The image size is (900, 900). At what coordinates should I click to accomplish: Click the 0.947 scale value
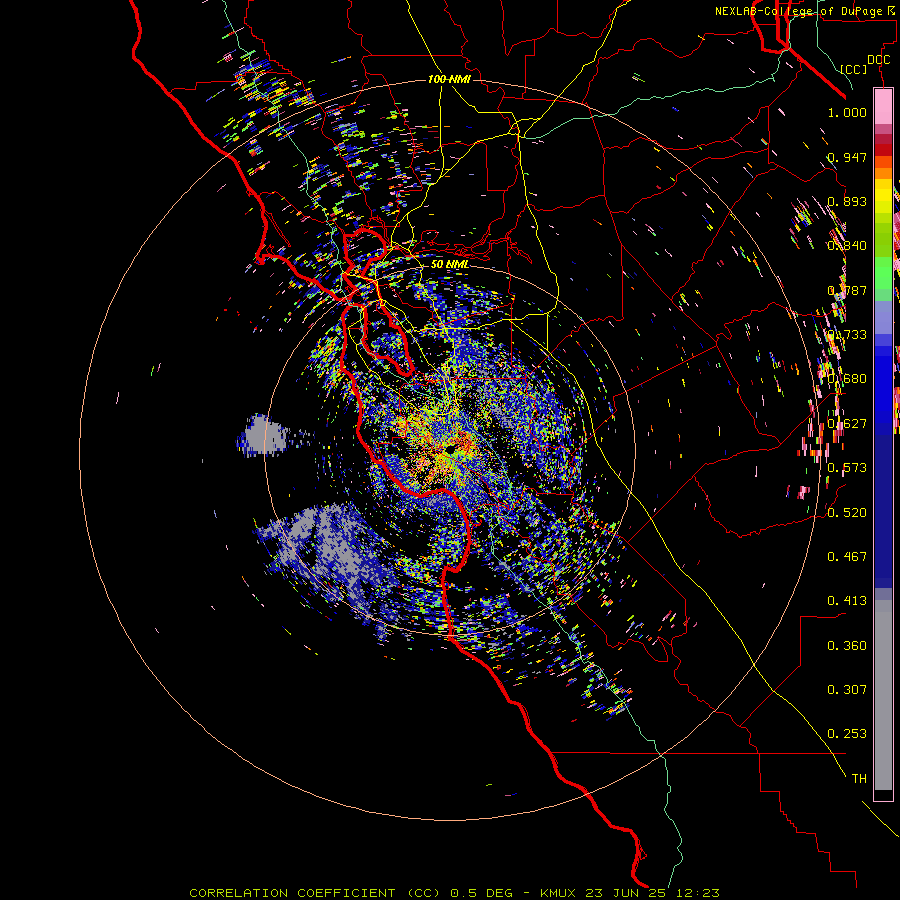847,157
